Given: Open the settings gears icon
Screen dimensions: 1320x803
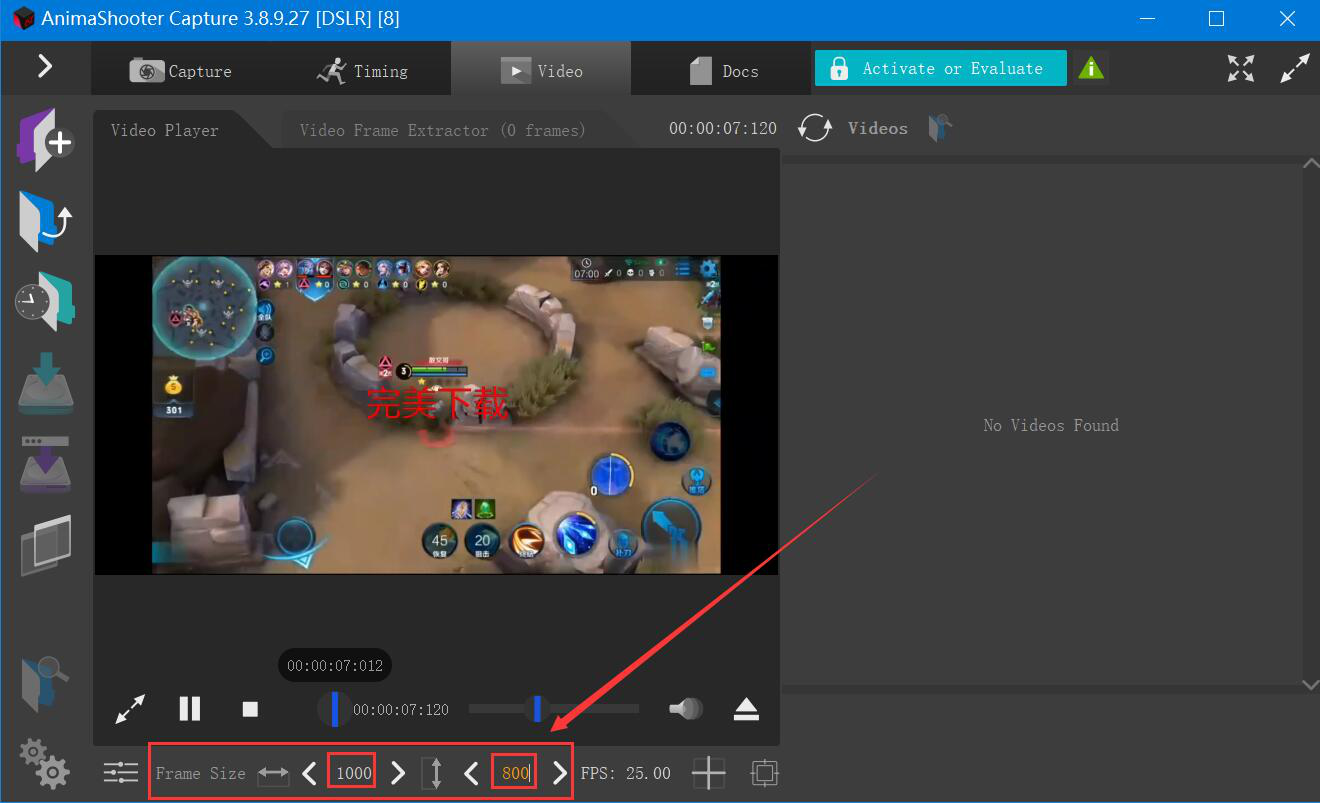Looking at the screenshot, I should [45, 763].
